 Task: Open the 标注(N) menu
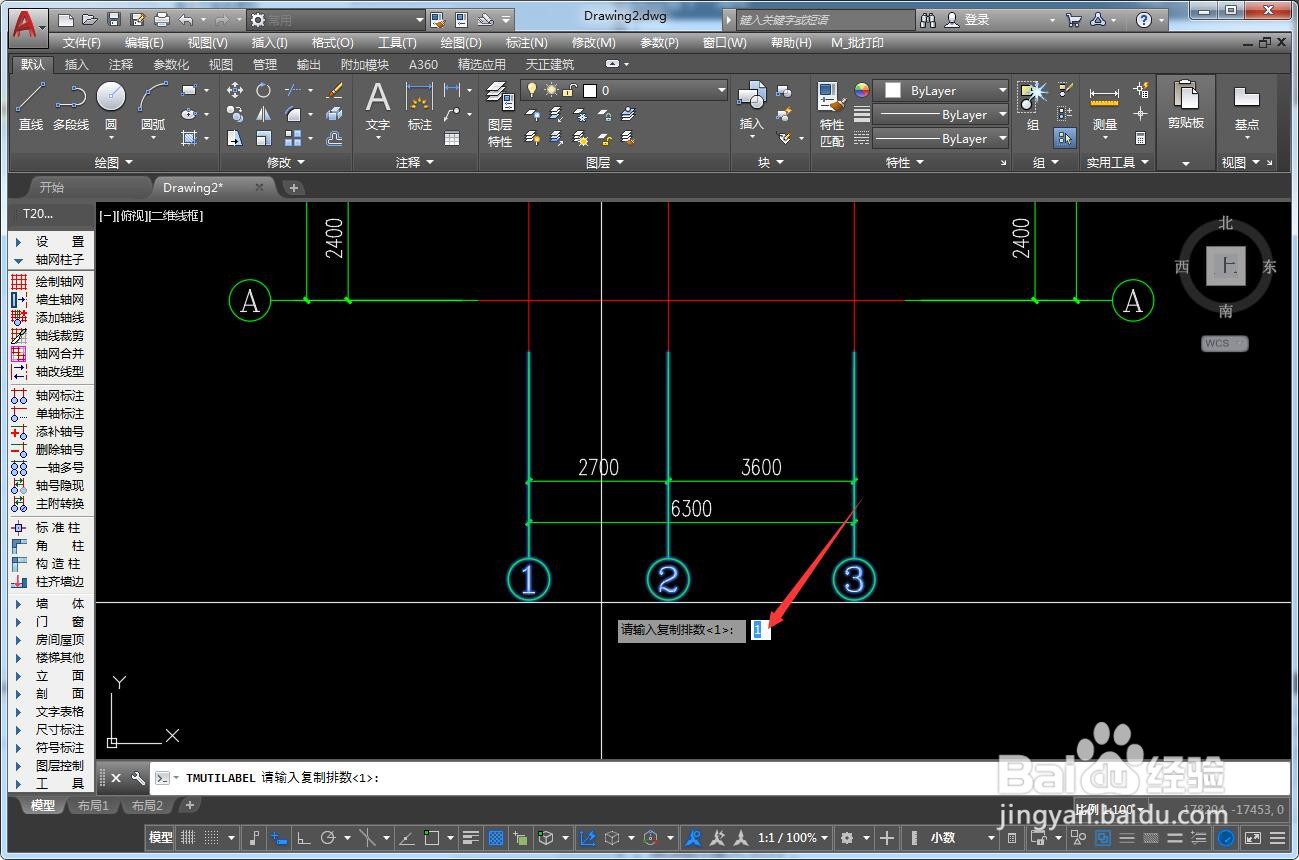tap(526, 43)
